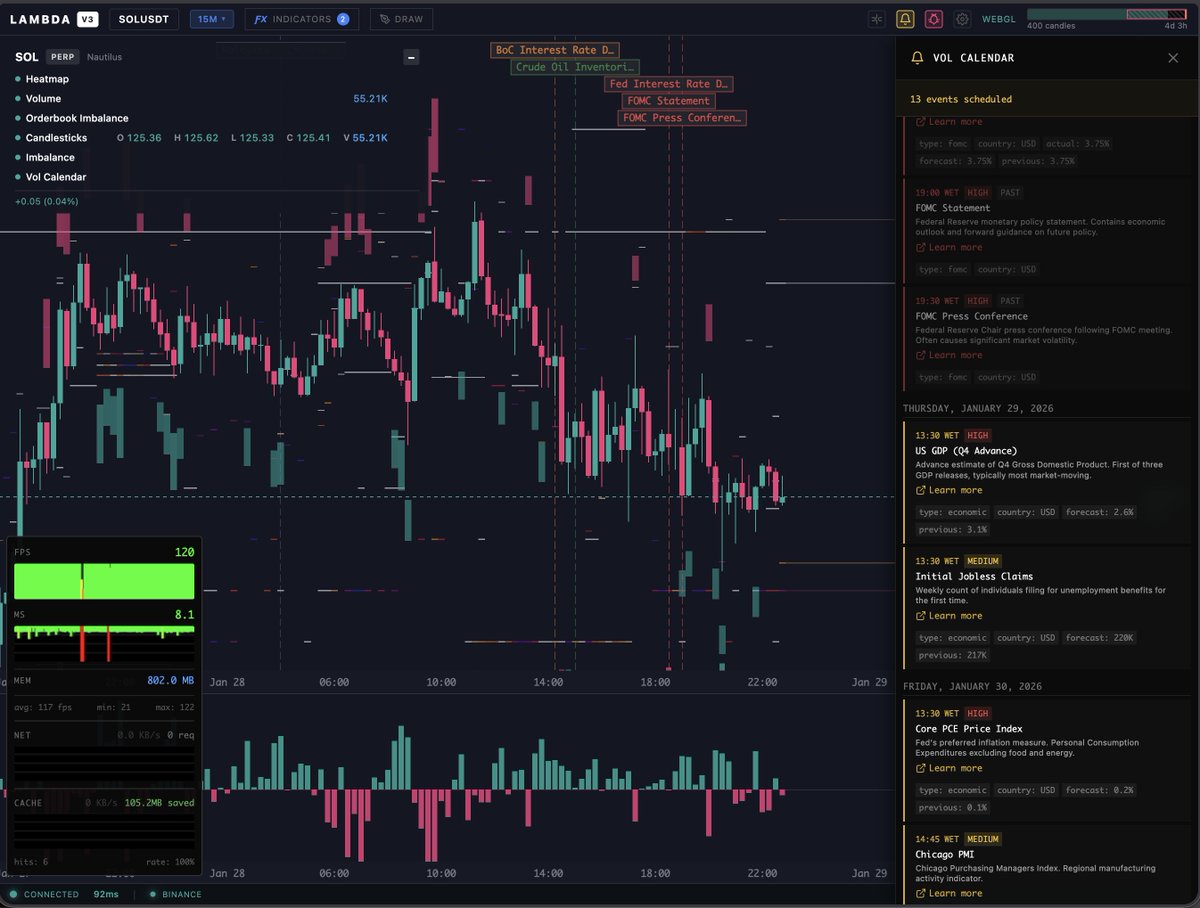Screen dimensions: 1200x908
Task: Click the FOMC Press Conference chart marker
Action: 682,118
